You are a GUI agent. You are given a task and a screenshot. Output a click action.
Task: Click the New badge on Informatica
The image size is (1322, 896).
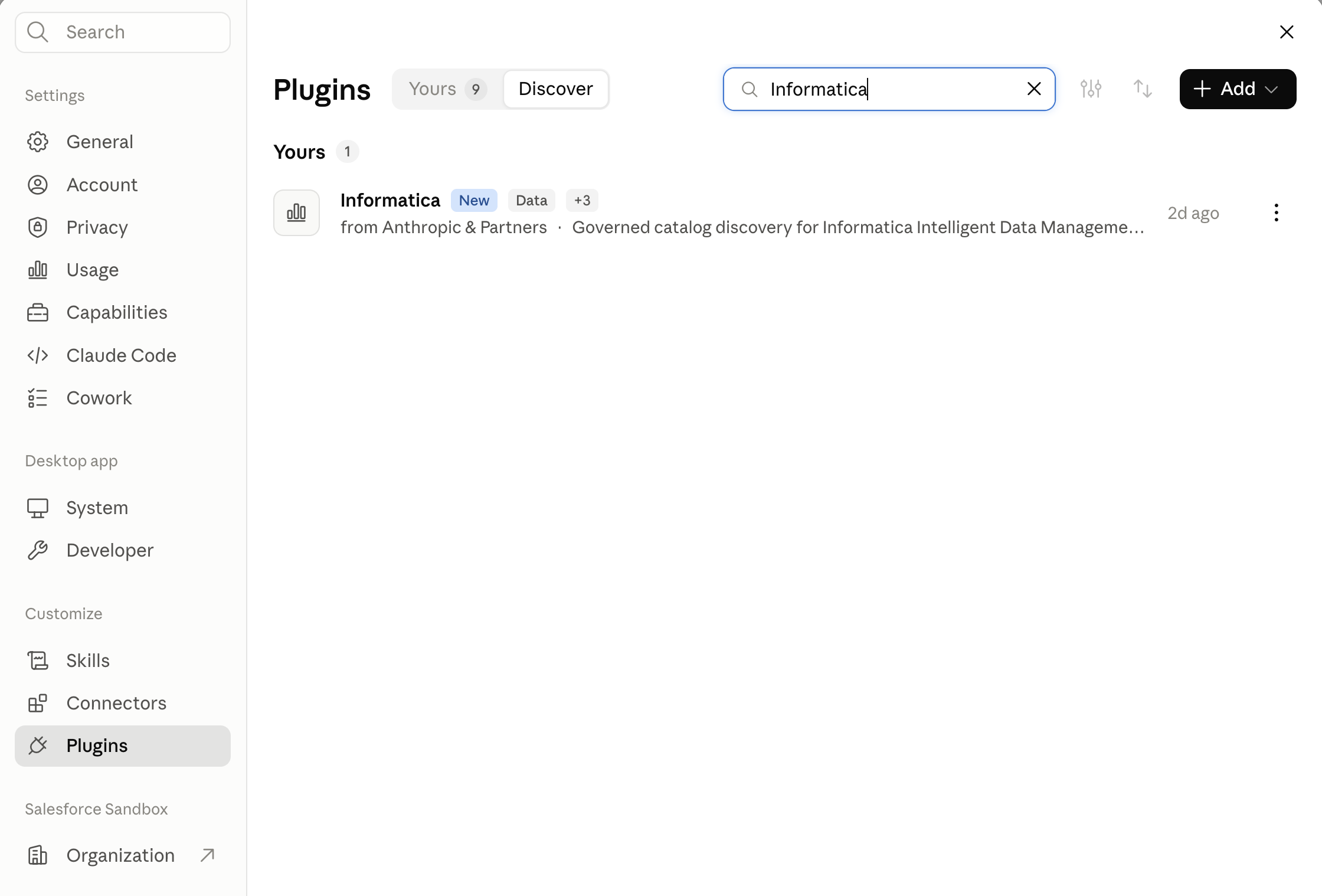[x=474, y=200]
